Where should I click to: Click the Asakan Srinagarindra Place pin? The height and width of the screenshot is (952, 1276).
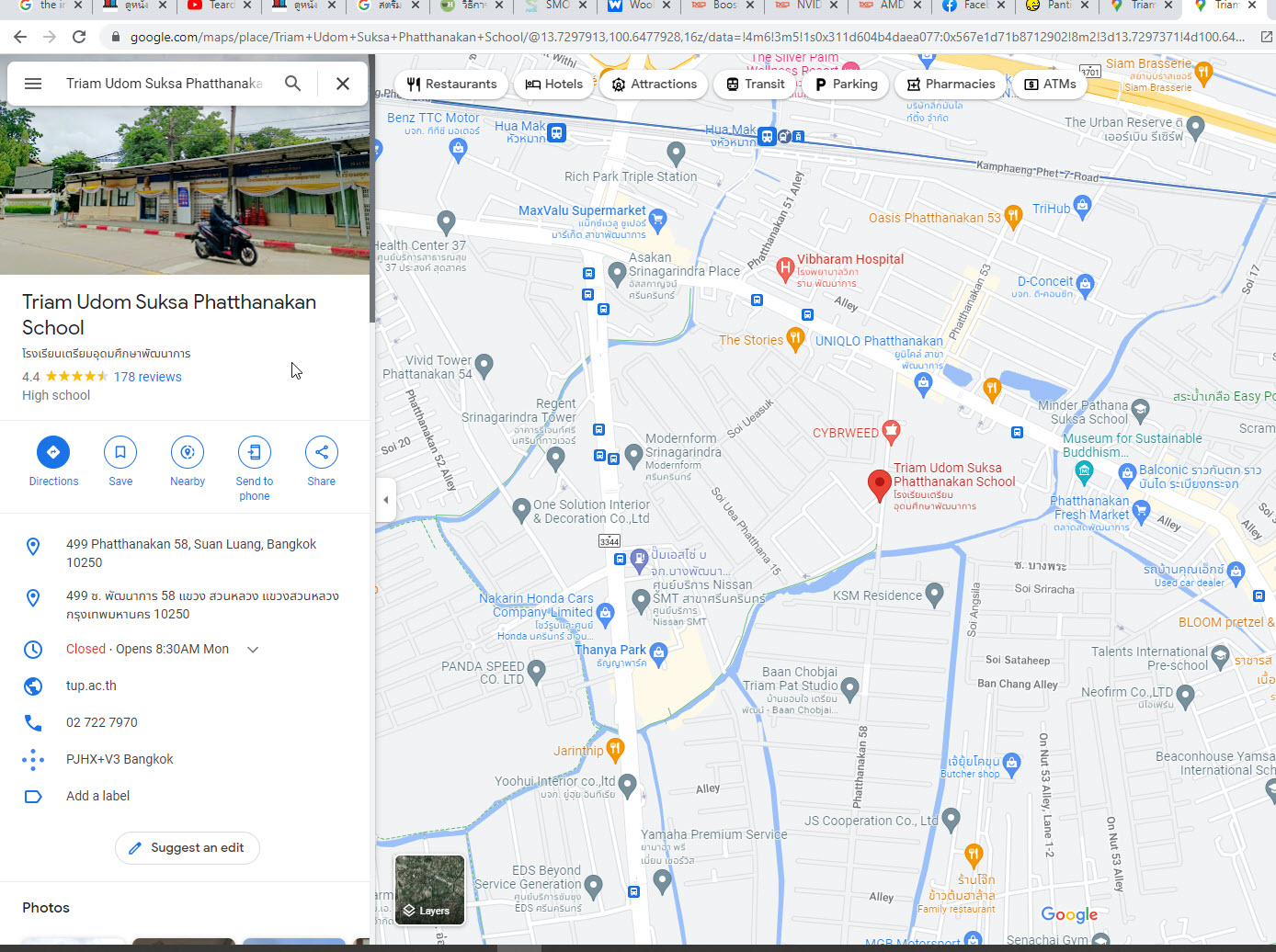[x=618, y=273]
